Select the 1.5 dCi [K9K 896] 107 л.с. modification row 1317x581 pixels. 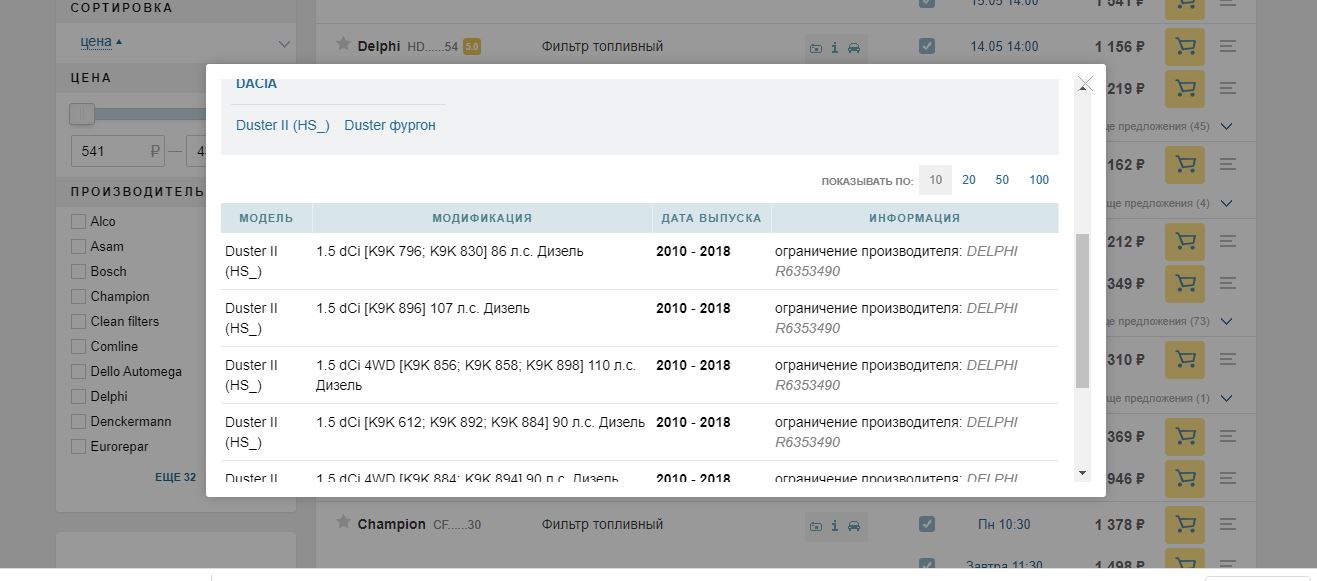(x=640, y=318)
